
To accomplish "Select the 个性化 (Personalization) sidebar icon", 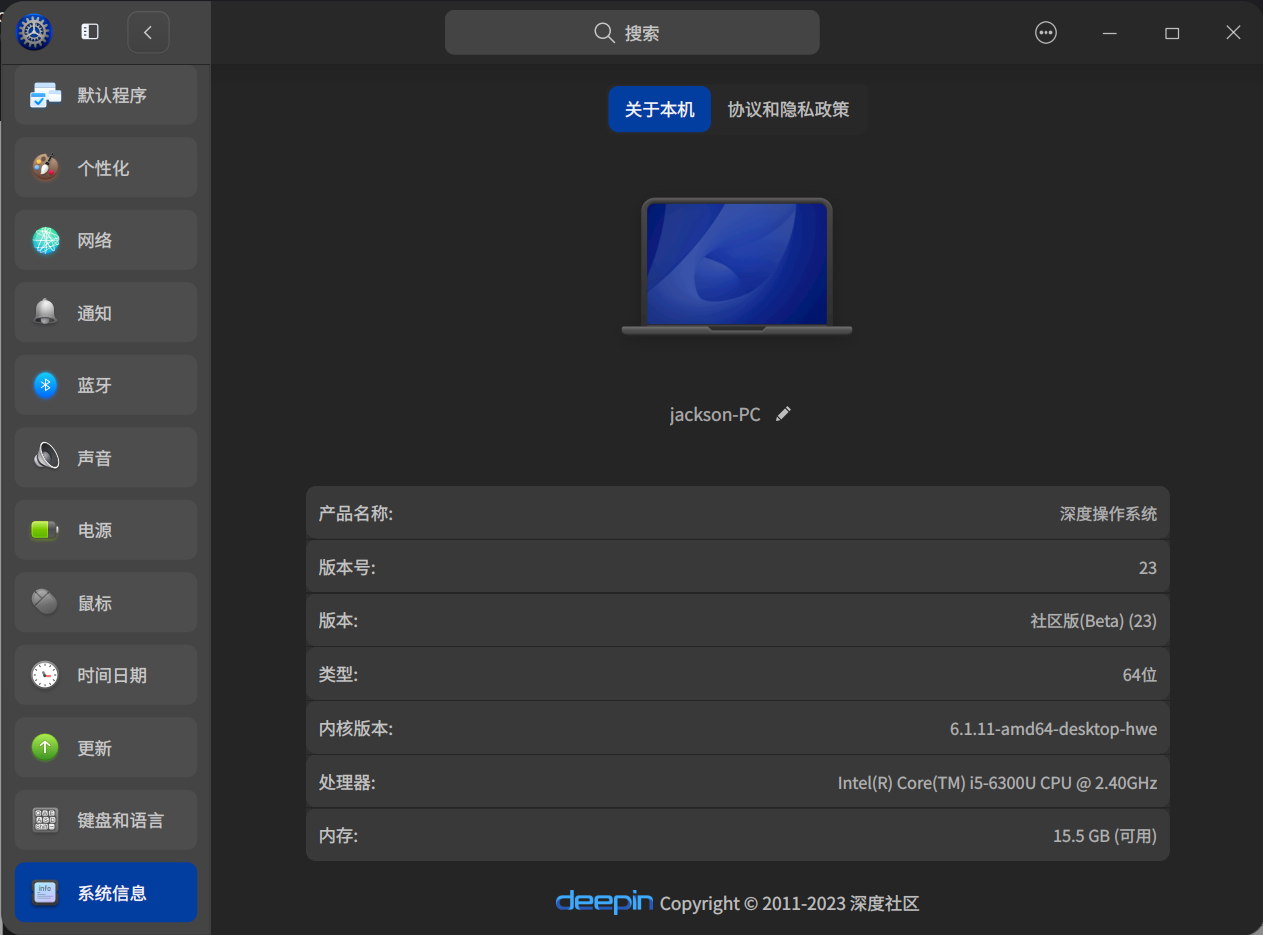I will [x=45, y=167].
